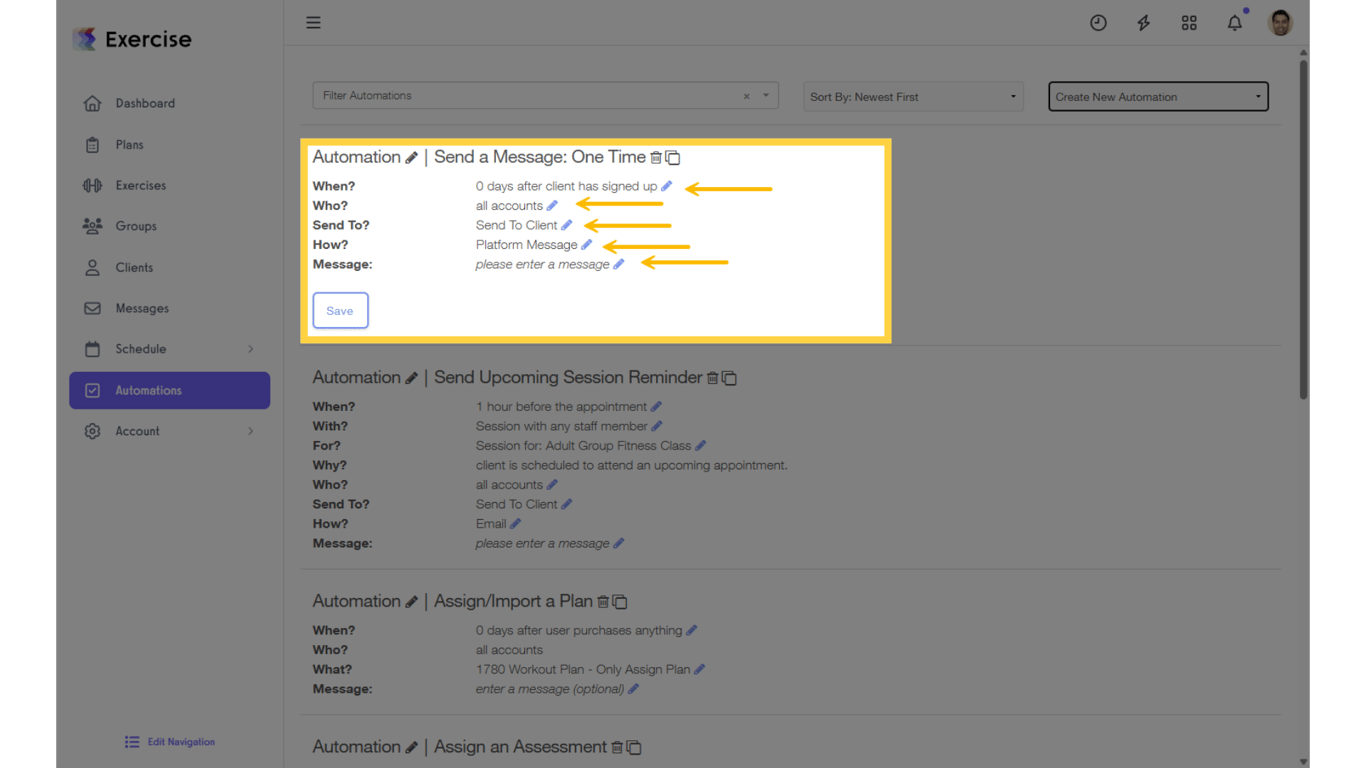Click the Save button on first automation
Image resolution: width=1366 pixels, height=768 pixels.
[340, 310]
